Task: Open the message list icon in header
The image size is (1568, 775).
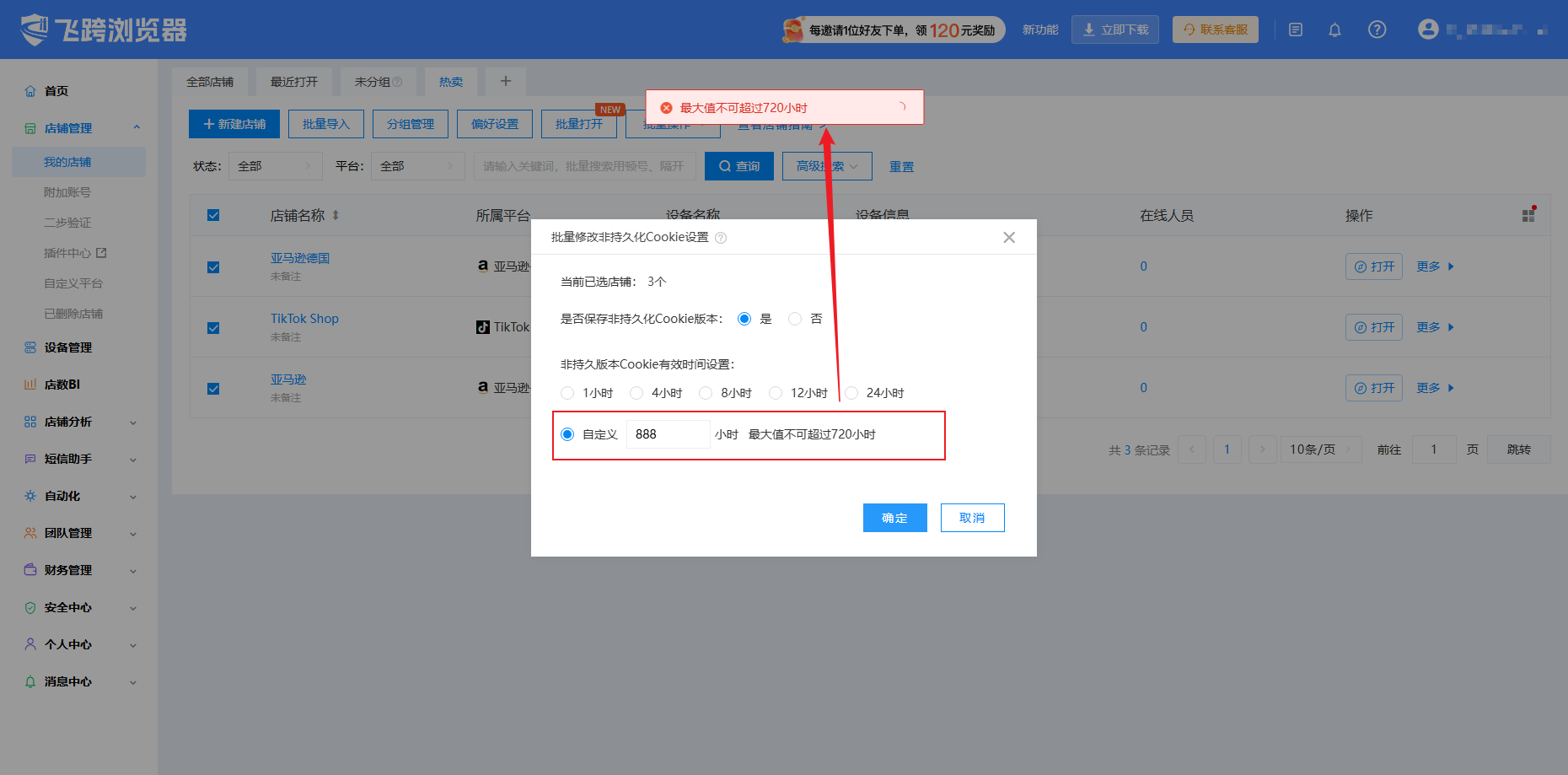Action: click(x=1296, y=30)
